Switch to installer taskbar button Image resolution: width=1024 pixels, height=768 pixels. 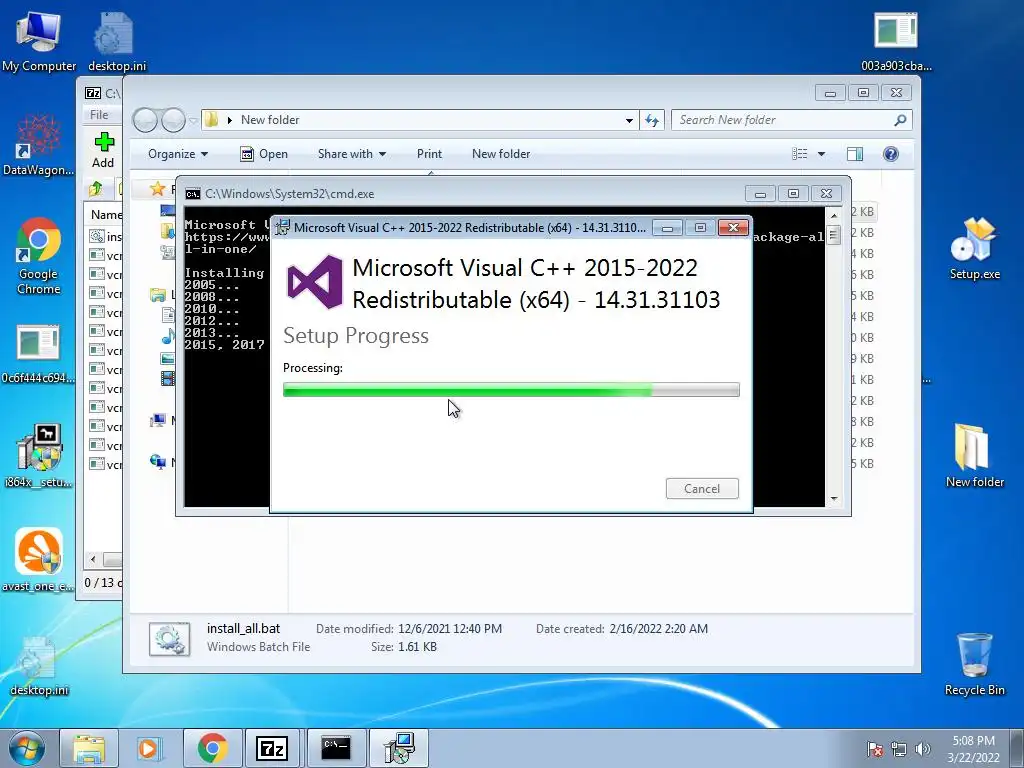pos(398,748)
